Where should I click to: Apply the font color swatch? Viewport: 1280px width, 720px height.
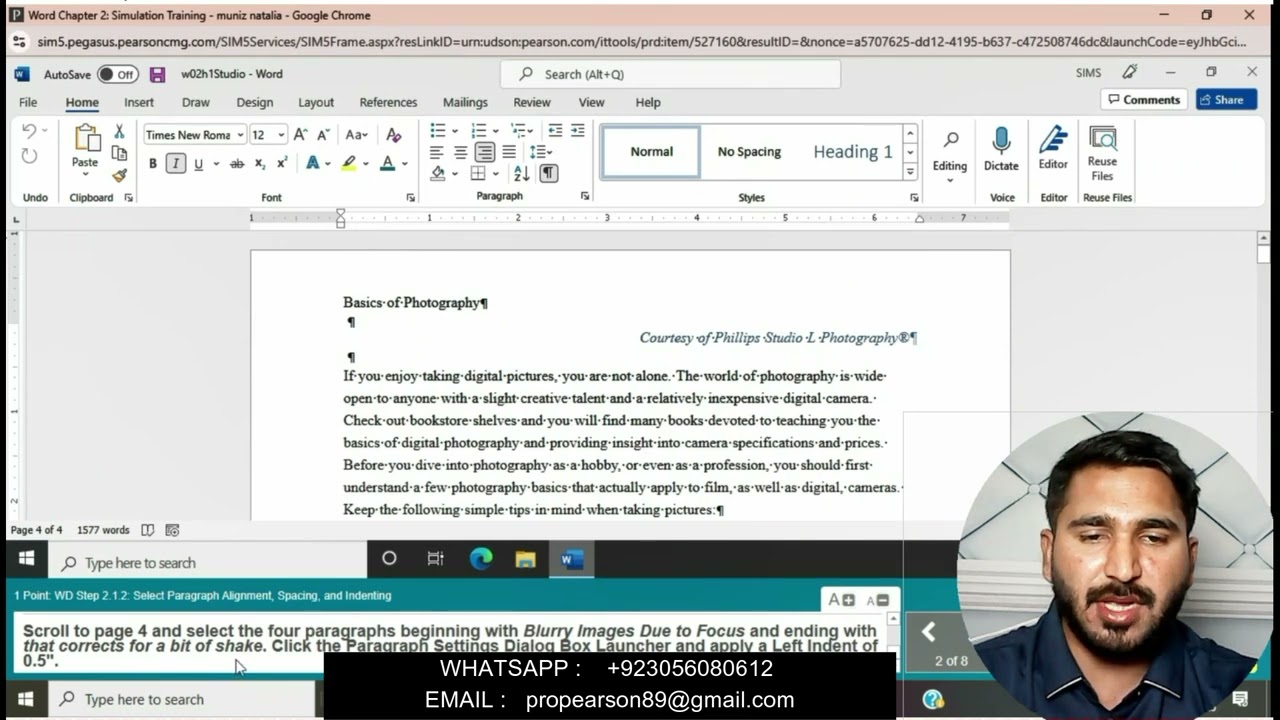387,164
